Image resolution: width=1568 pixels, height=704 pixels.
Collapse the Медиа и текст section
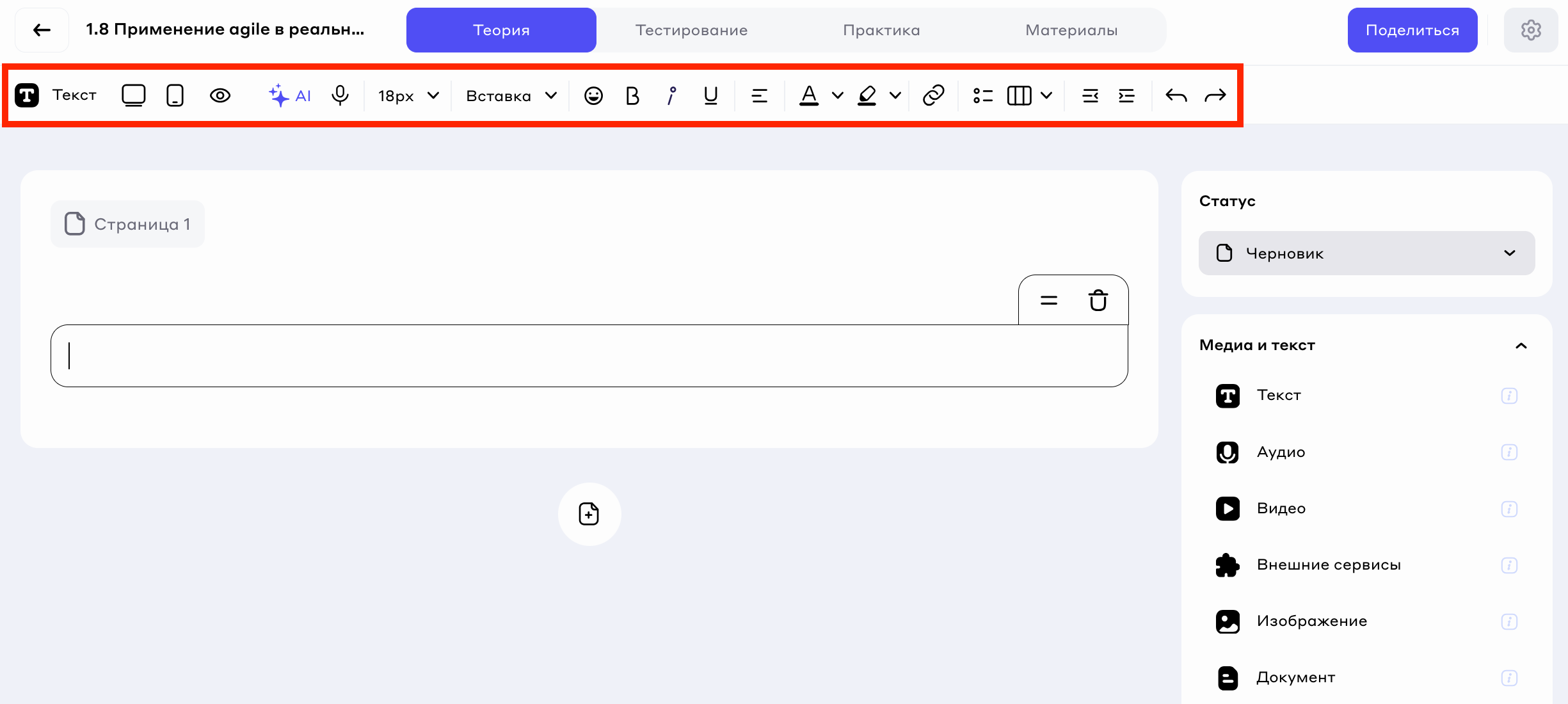click(1521, 346)
